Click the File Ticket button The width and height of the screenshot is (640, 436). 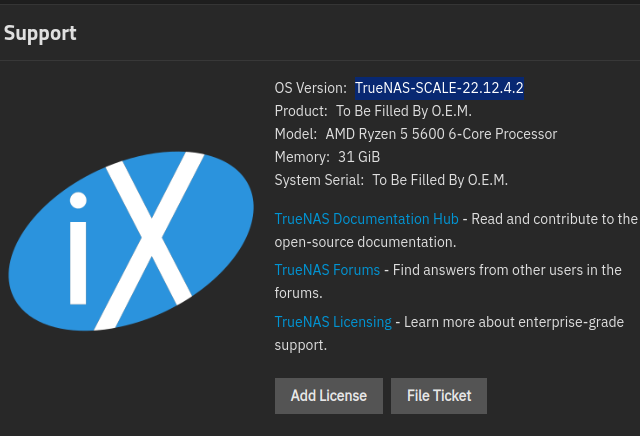point(438,396)
